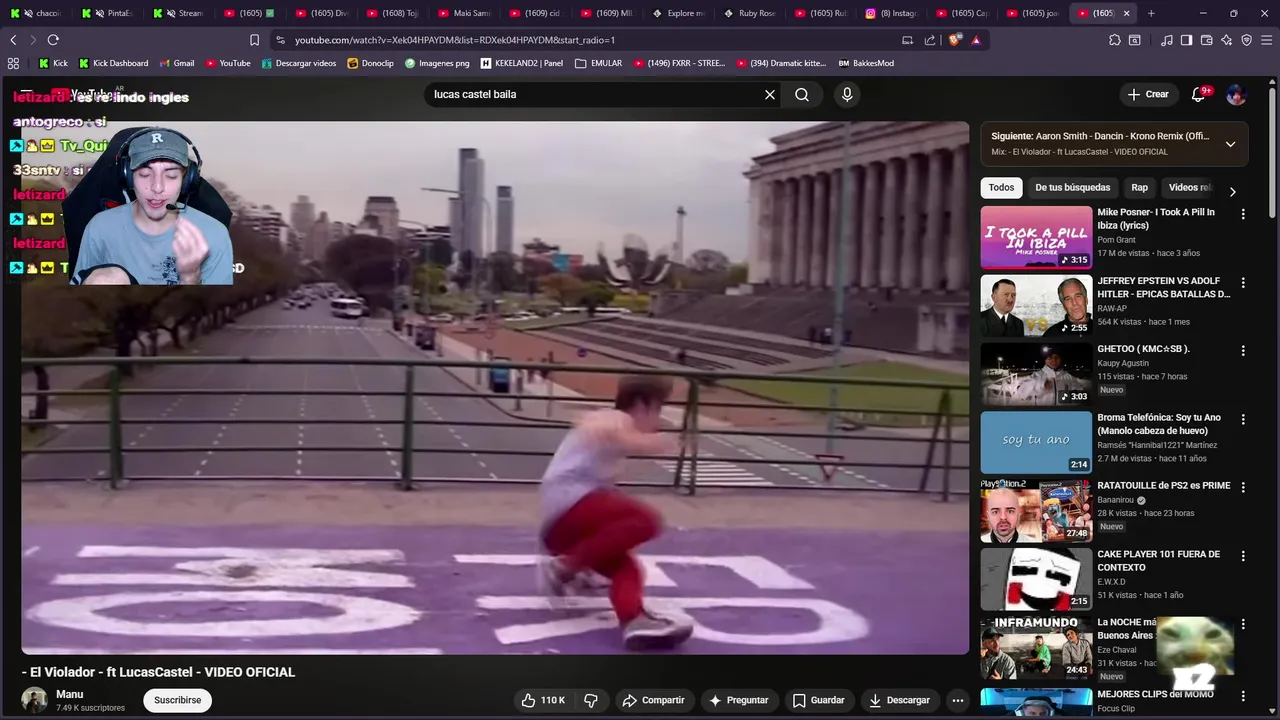1280x720 pixels.
Task: Open site settings icon in address bar
Action: point(280,40)
